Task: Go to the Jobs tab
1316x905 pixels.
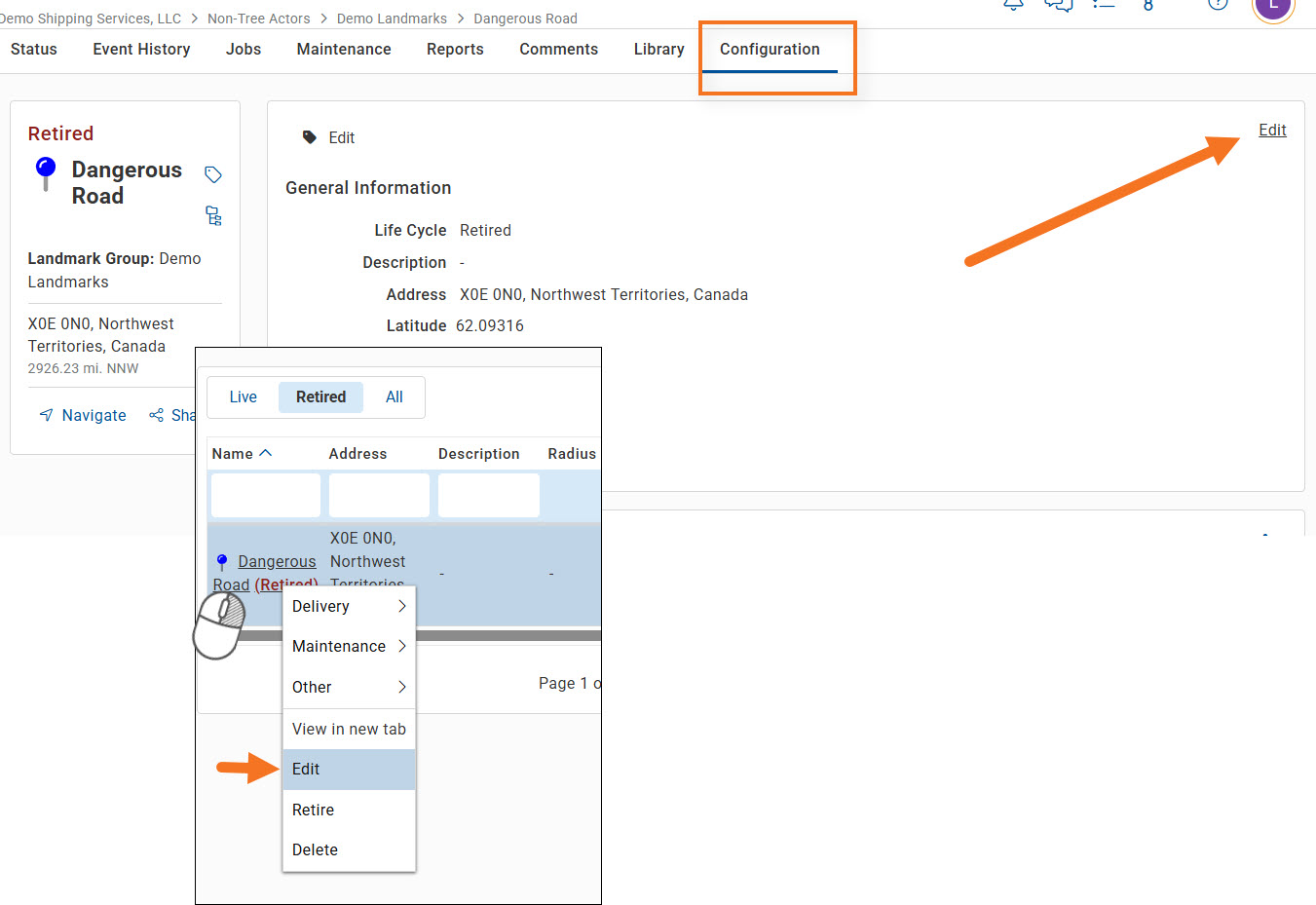Action: tap(244, 49)
